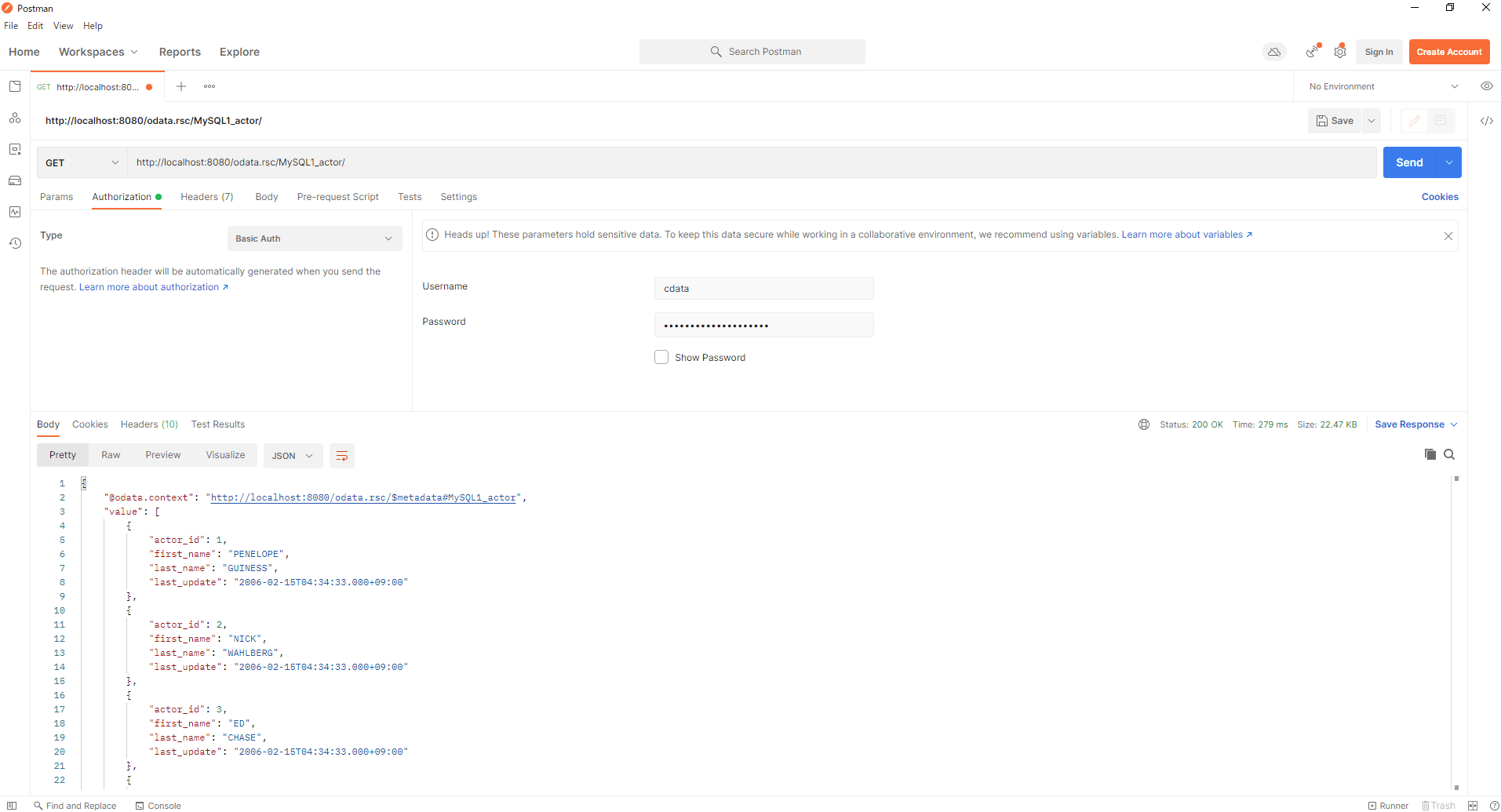Open the Tests tab
This screenshot has width=1501, height=812.
pyautogui.click(x=410, y=197)
